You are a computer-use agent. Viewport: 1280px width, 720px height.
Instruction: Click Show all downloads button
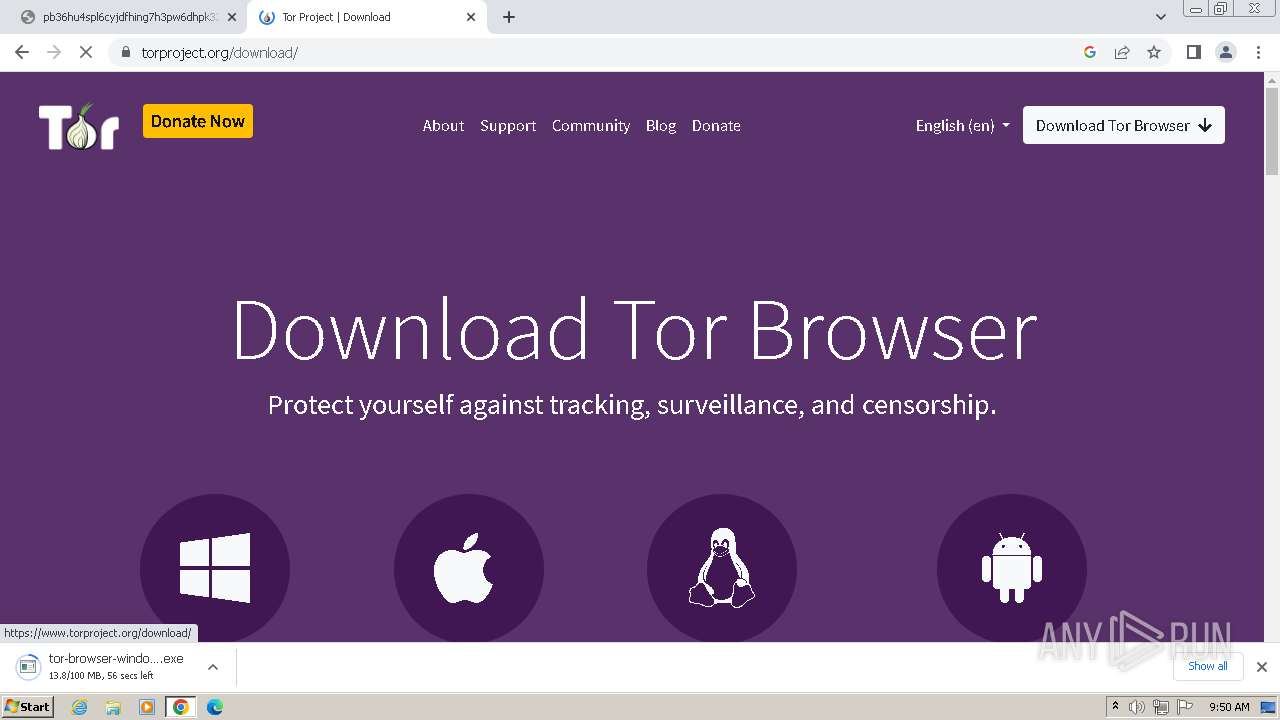1208,666
